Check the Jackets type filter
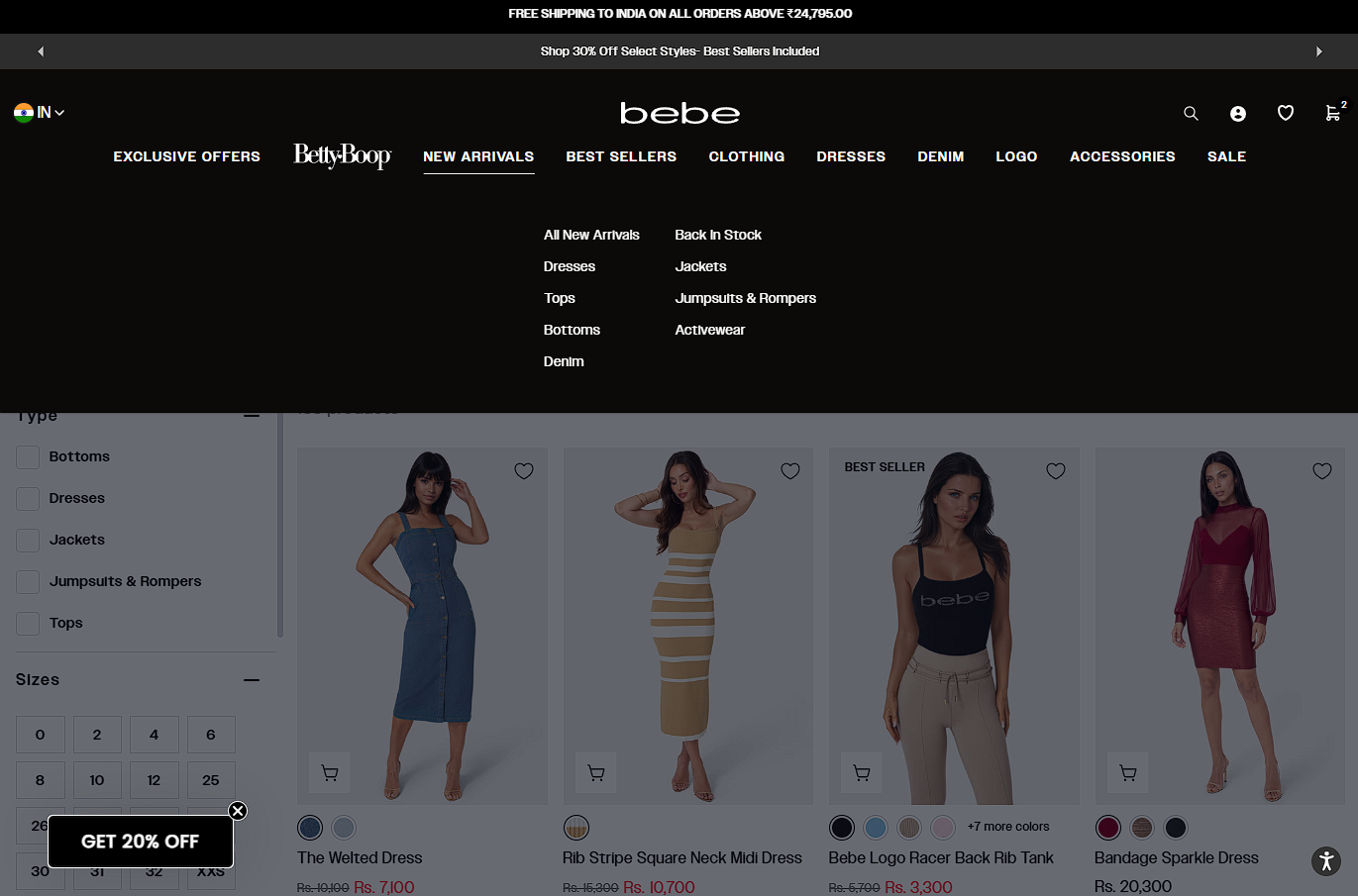Viewport: 1358px width, 896px height. (x=28, y=540)
